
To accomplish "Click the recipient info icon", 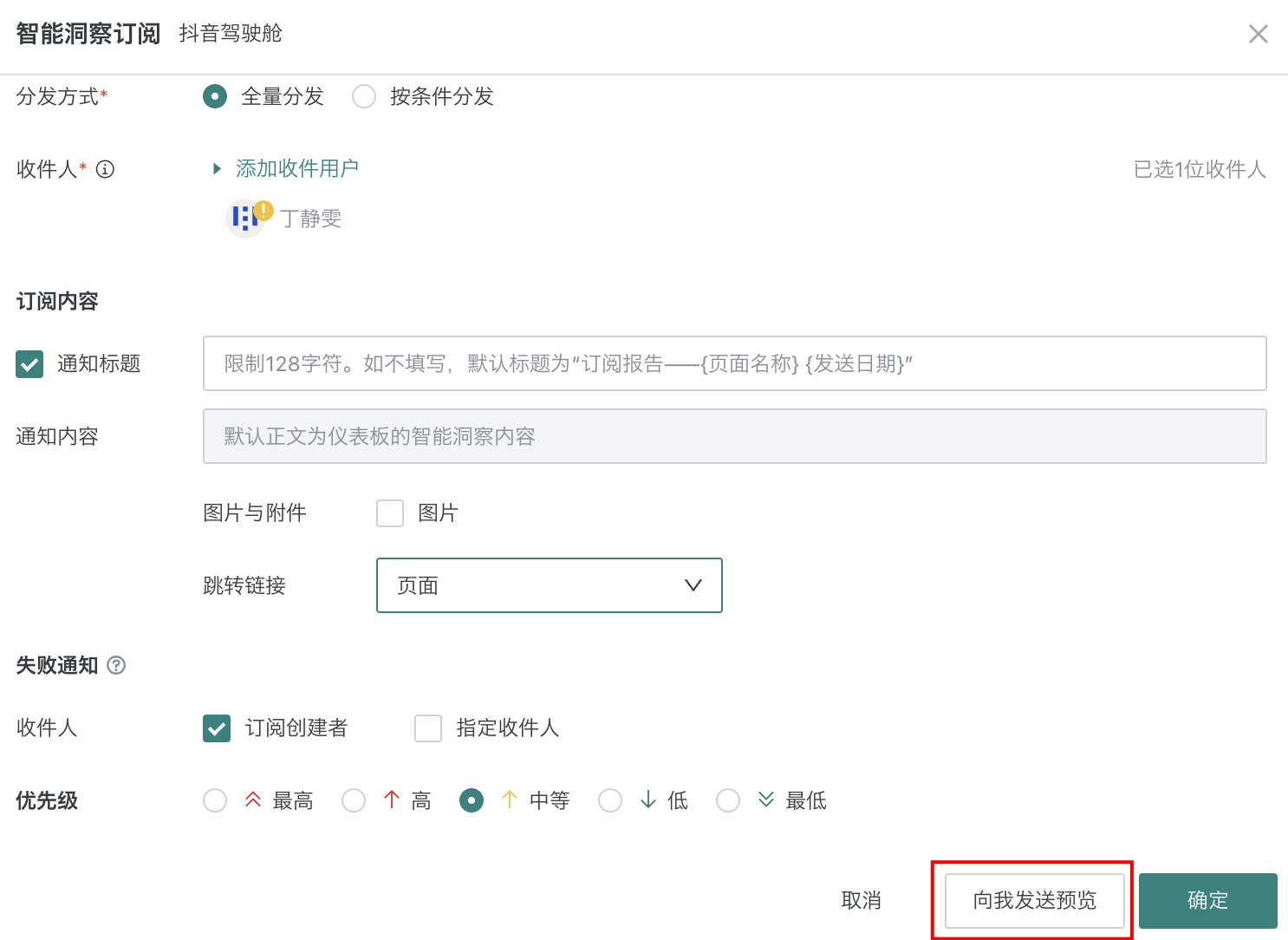I will click(105, 169).
